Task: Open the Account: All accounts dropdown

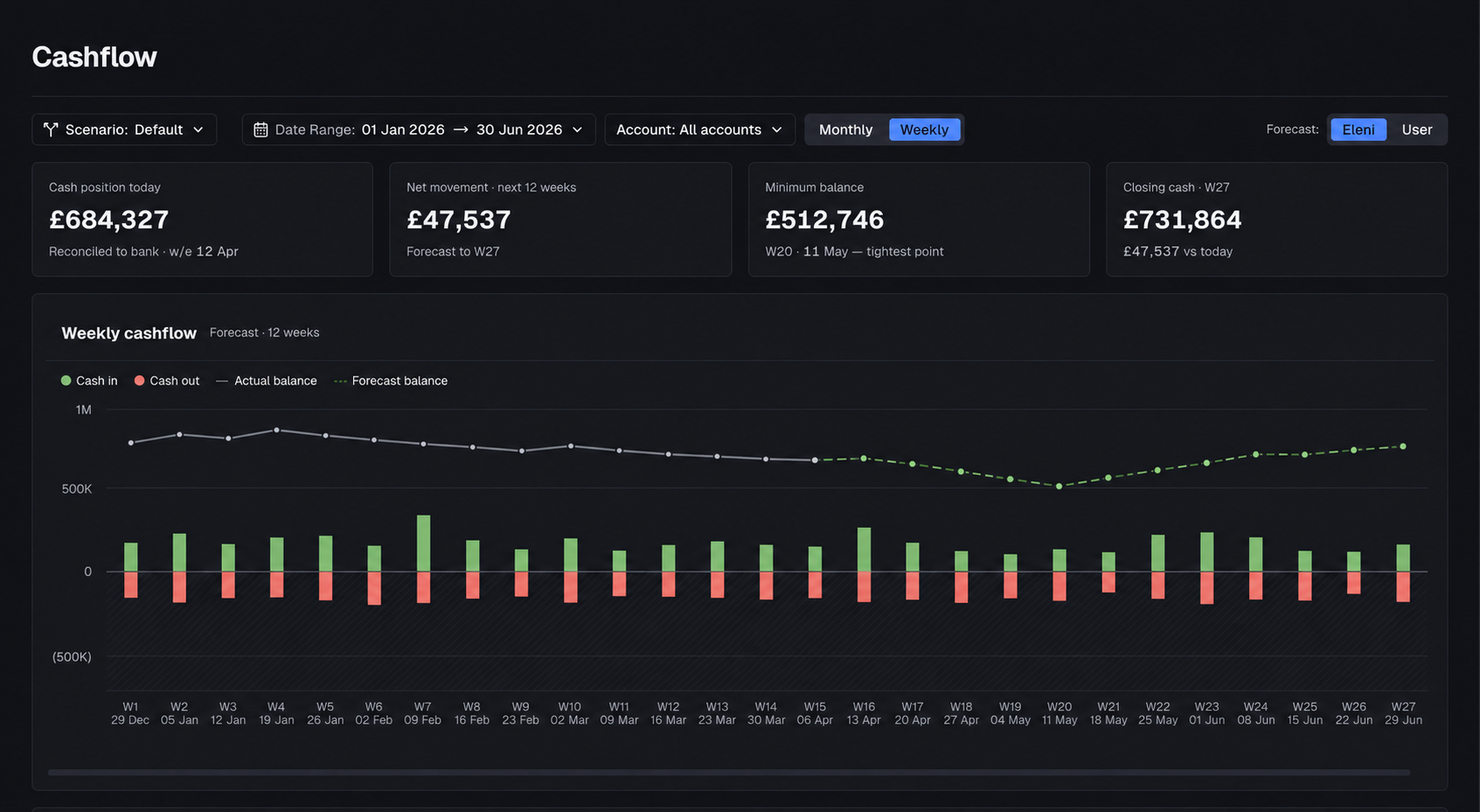Action: click(699, 129)
